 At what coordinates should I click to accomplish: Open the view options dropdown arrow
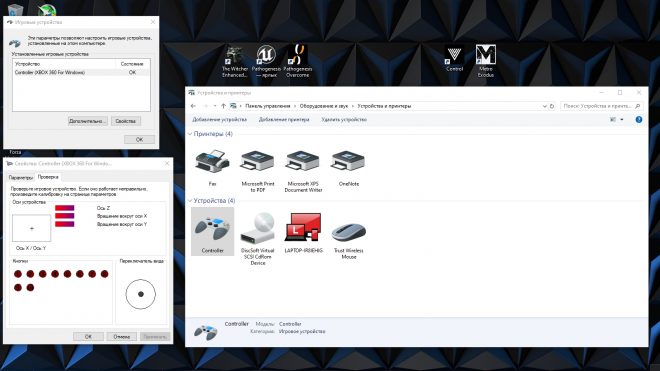(622, 120)
